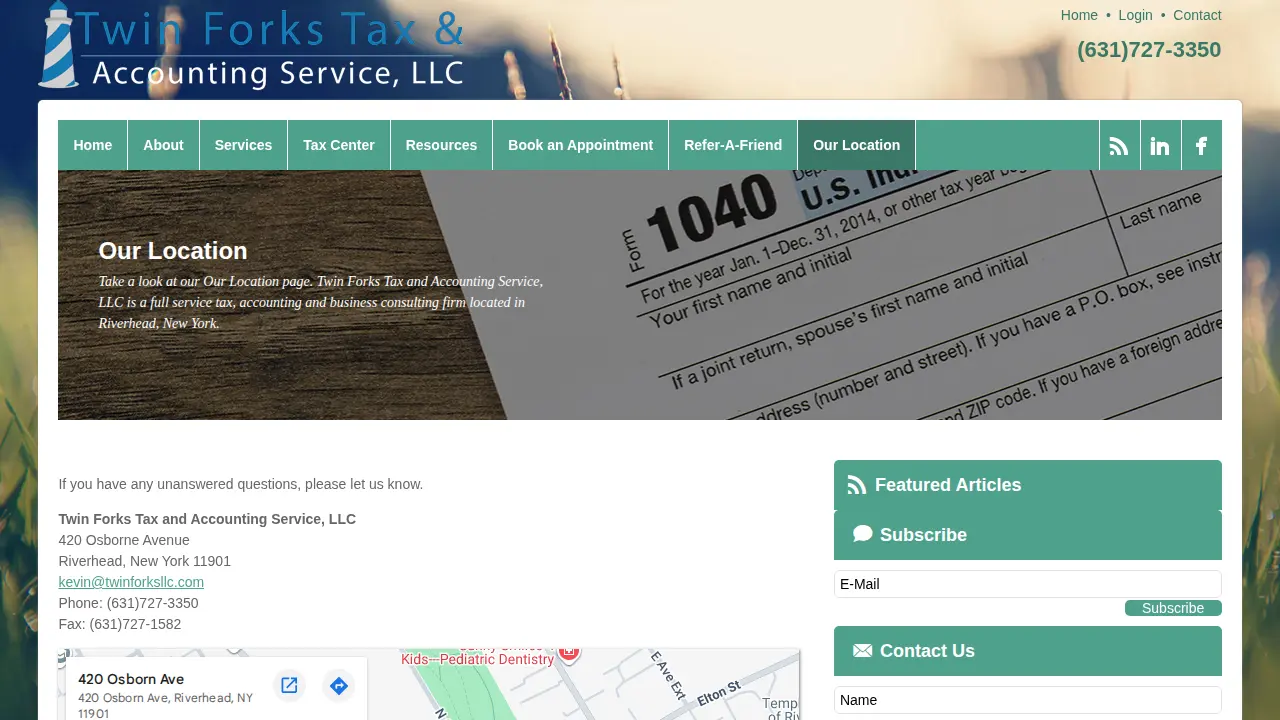Click the Login link
This screenshot has height=720, width=1280.
1135,15
